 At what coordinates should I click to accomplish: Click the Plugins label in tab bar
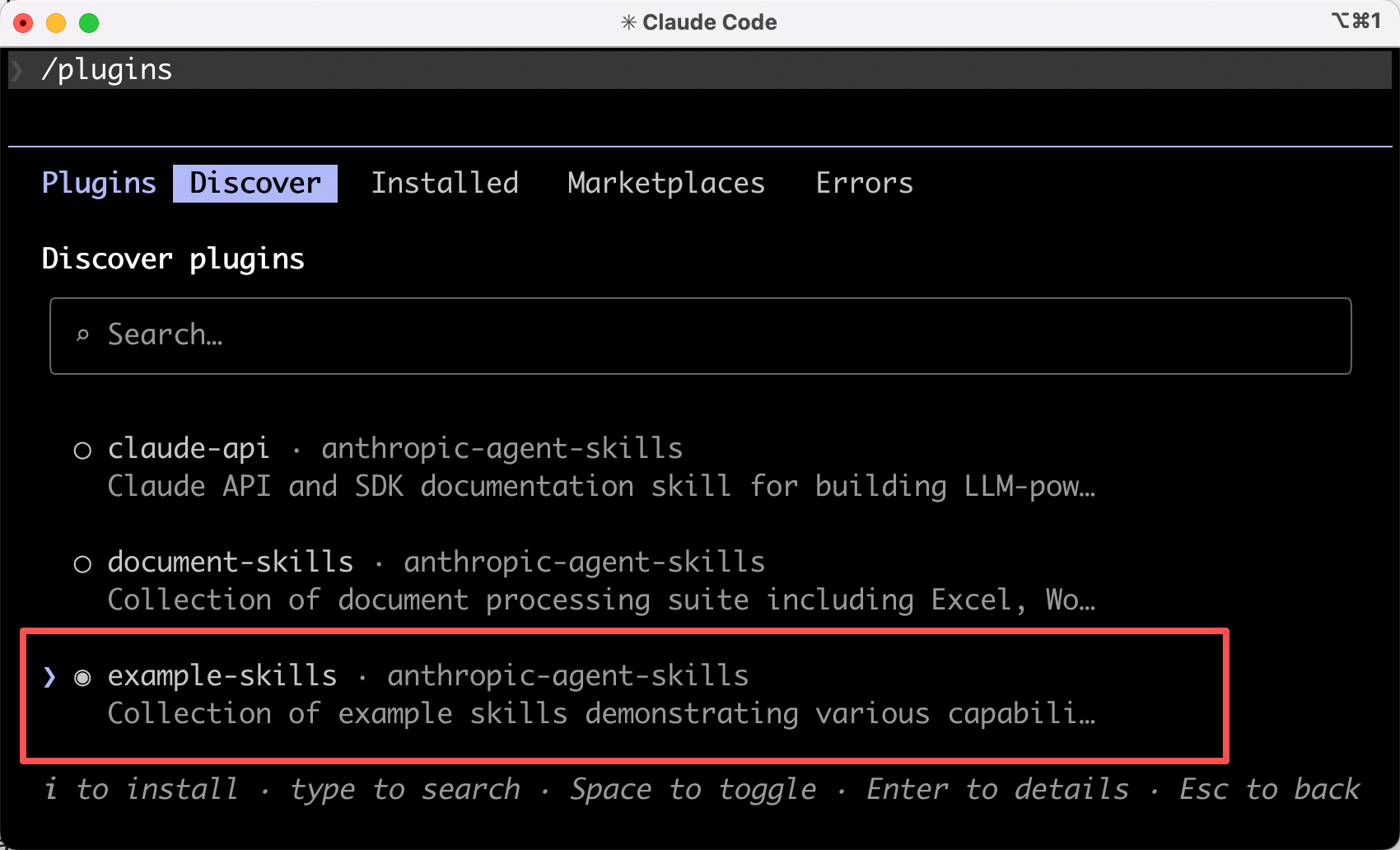99,183
